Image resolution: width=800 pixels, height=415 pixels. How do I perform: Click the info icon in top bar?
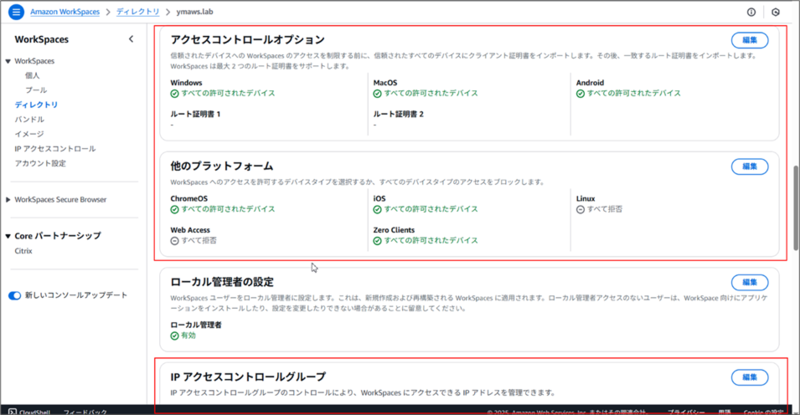(751, 12)
